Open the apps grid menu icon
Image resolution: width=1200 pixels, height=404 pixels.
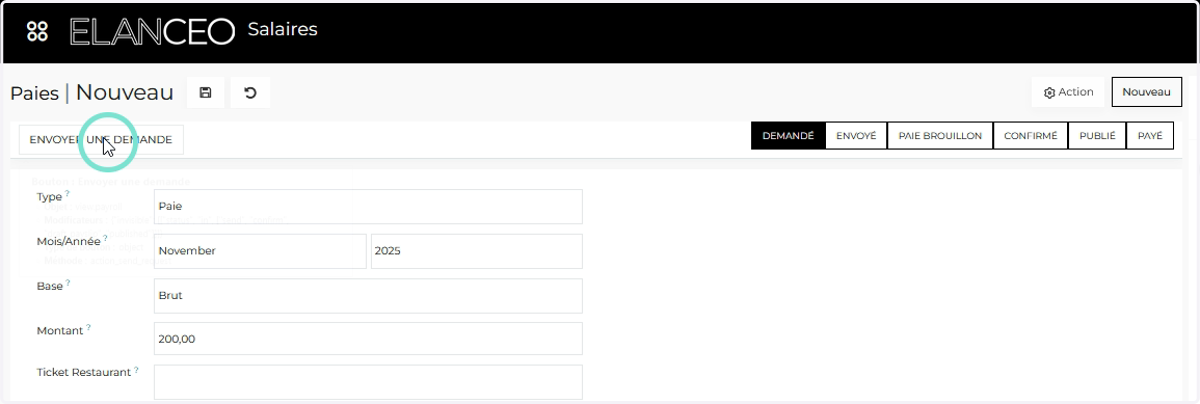point(37,31)
